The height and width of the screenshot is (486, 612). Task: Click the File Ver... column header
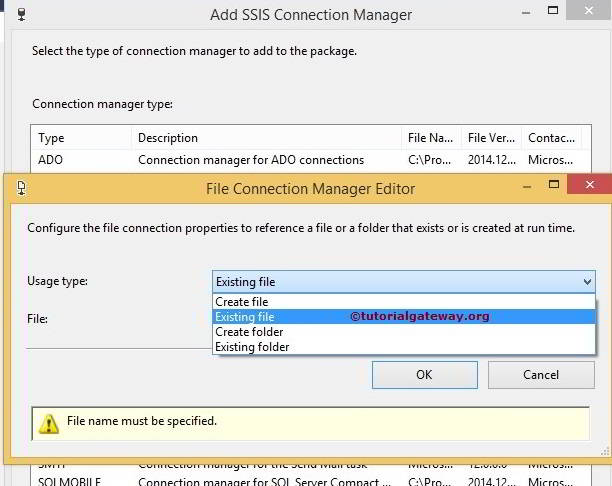tap(491, 138)
